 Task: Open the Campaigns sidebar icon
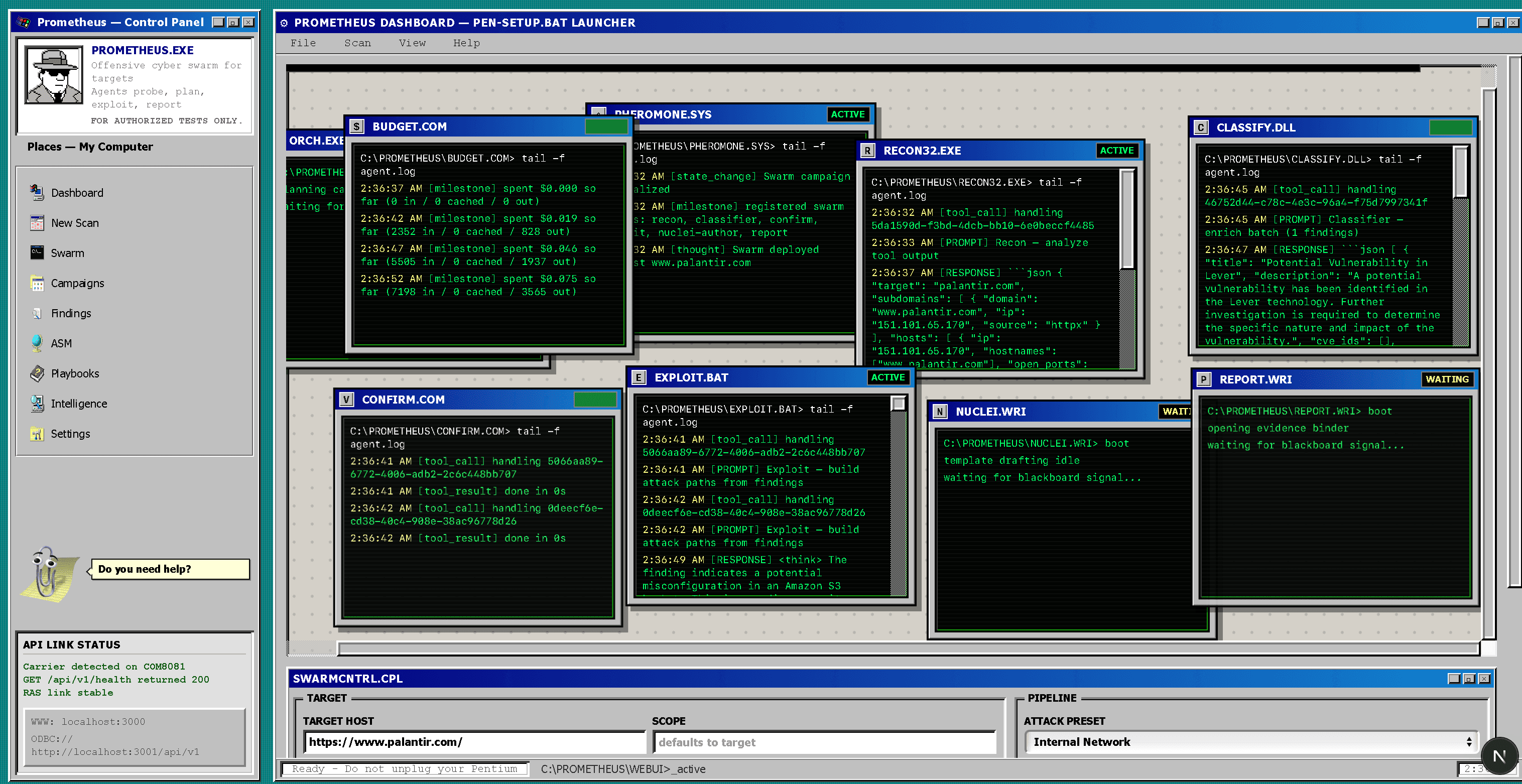click(37, 283)
